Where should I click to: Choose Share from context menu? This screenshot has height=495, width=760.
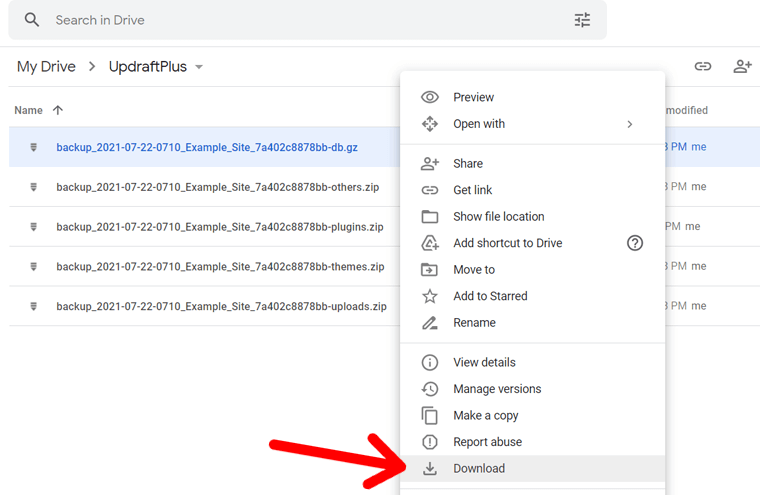532,163
